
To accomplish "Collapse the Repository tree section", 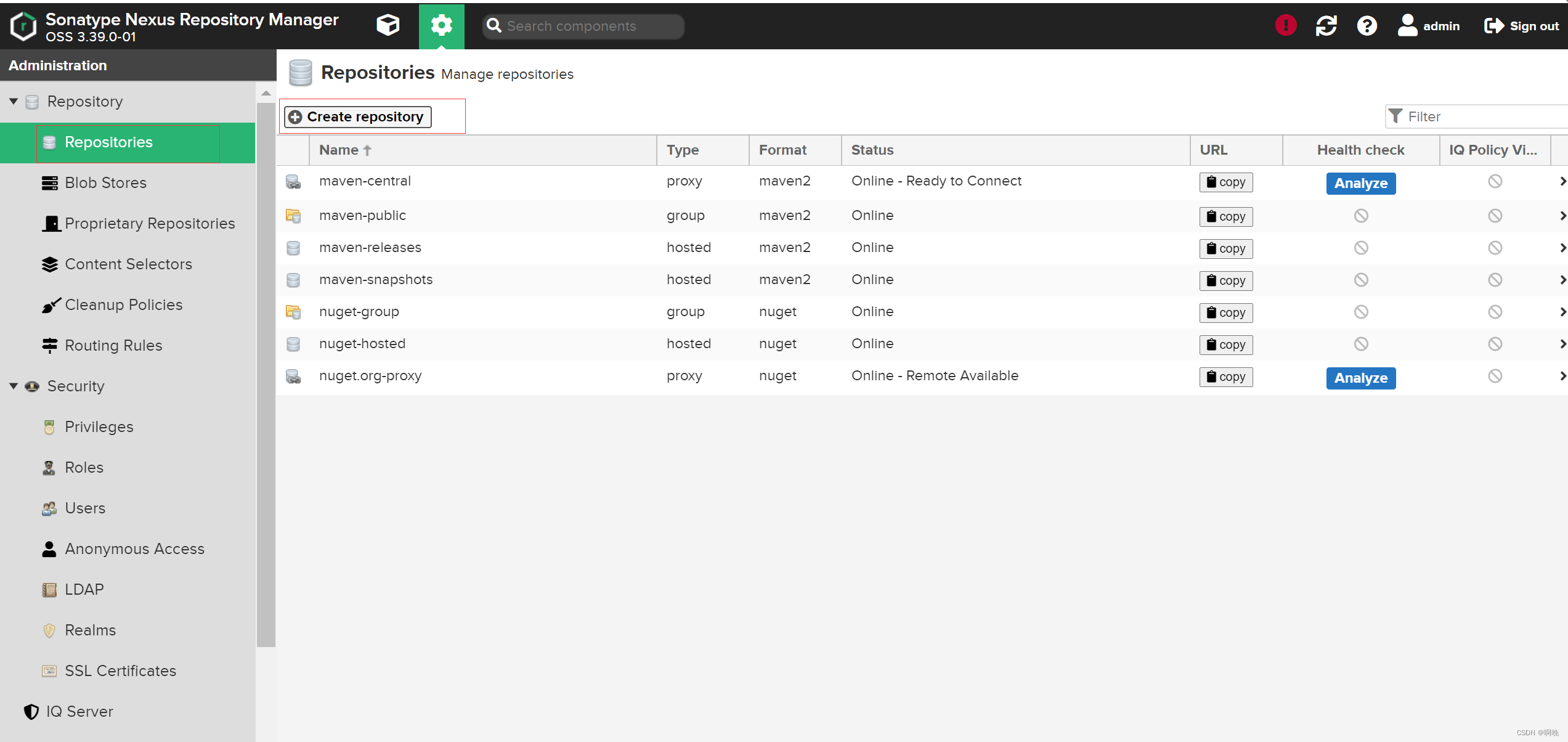I will (x=14, y=101).
